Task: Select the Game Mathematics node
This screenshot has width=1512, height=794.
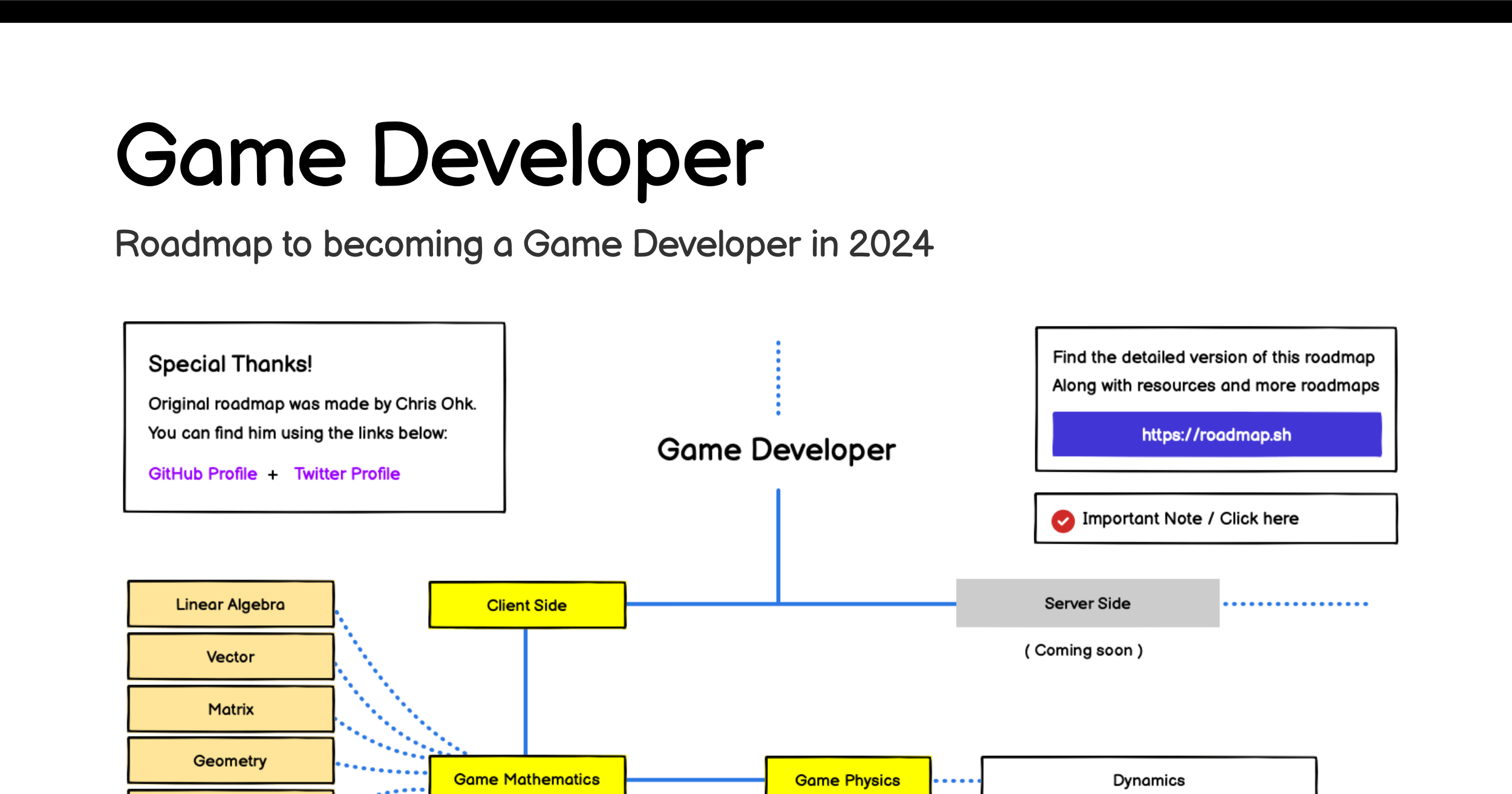Action: pos(527,776)
